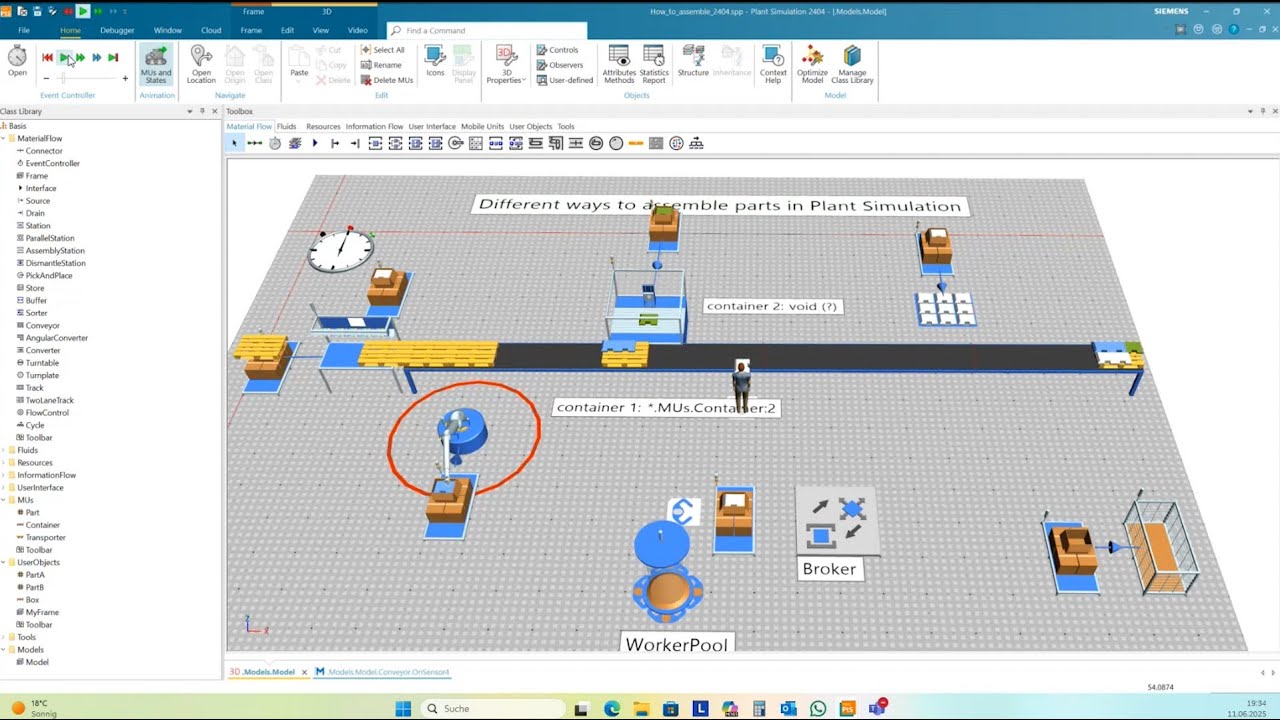Toggle MUs and States animation

155,65
